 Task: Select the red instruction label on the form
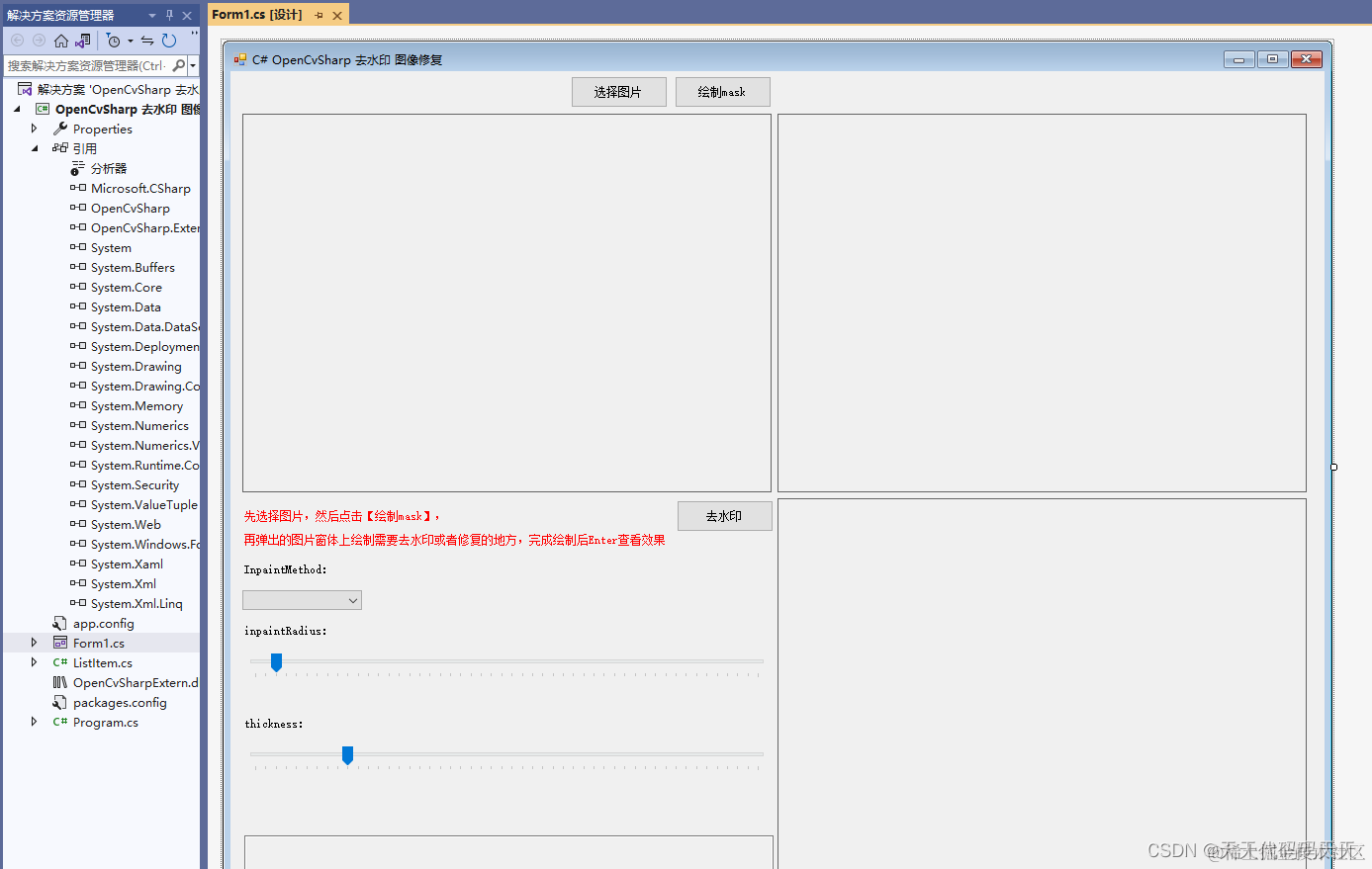point(455,528)
